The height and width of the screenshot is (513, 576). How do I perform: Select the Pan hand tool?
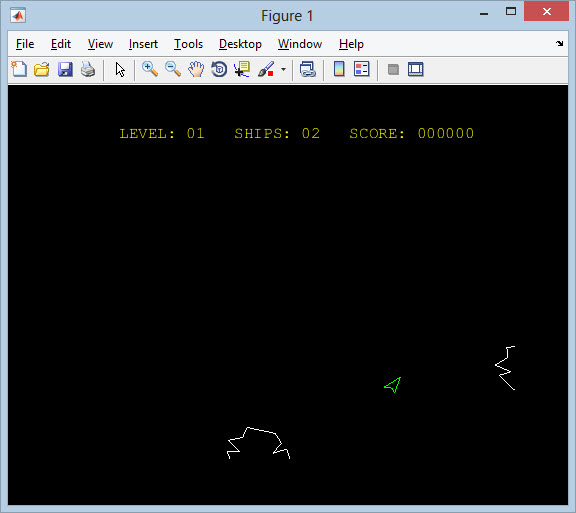pos(196,69)
